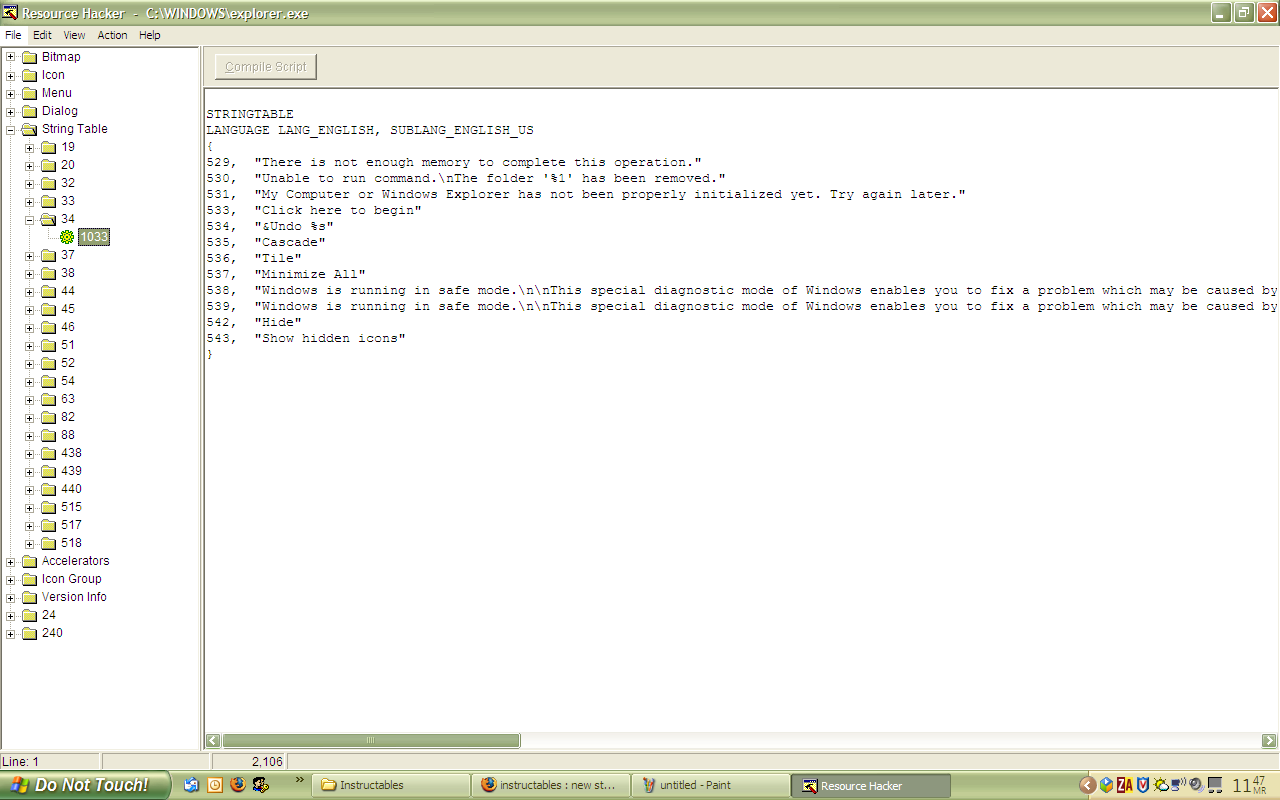Click the 2,106 status bar value

tap(267, 762)
